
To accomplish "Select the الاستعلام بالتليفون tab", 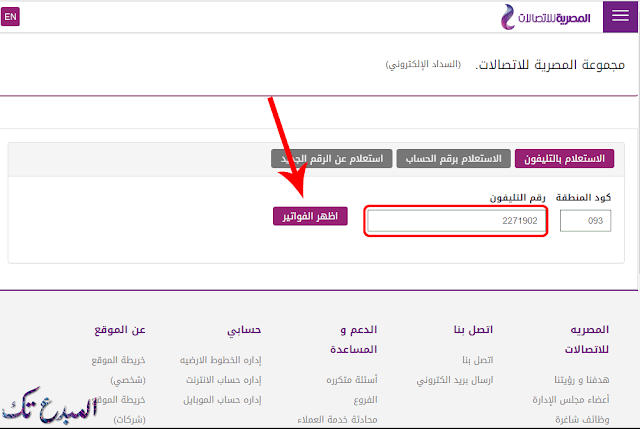I will click(564, 159).
